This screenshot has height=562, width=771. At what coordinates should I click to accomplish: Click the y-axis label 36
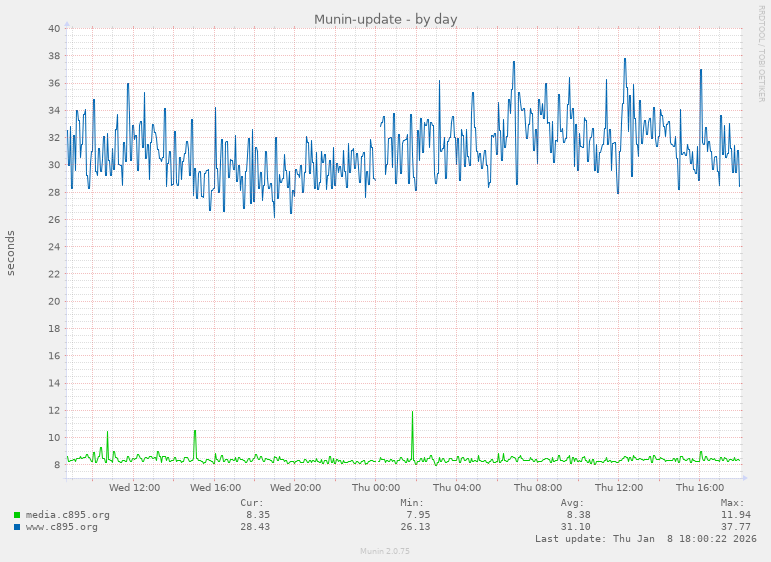[54, 83]
